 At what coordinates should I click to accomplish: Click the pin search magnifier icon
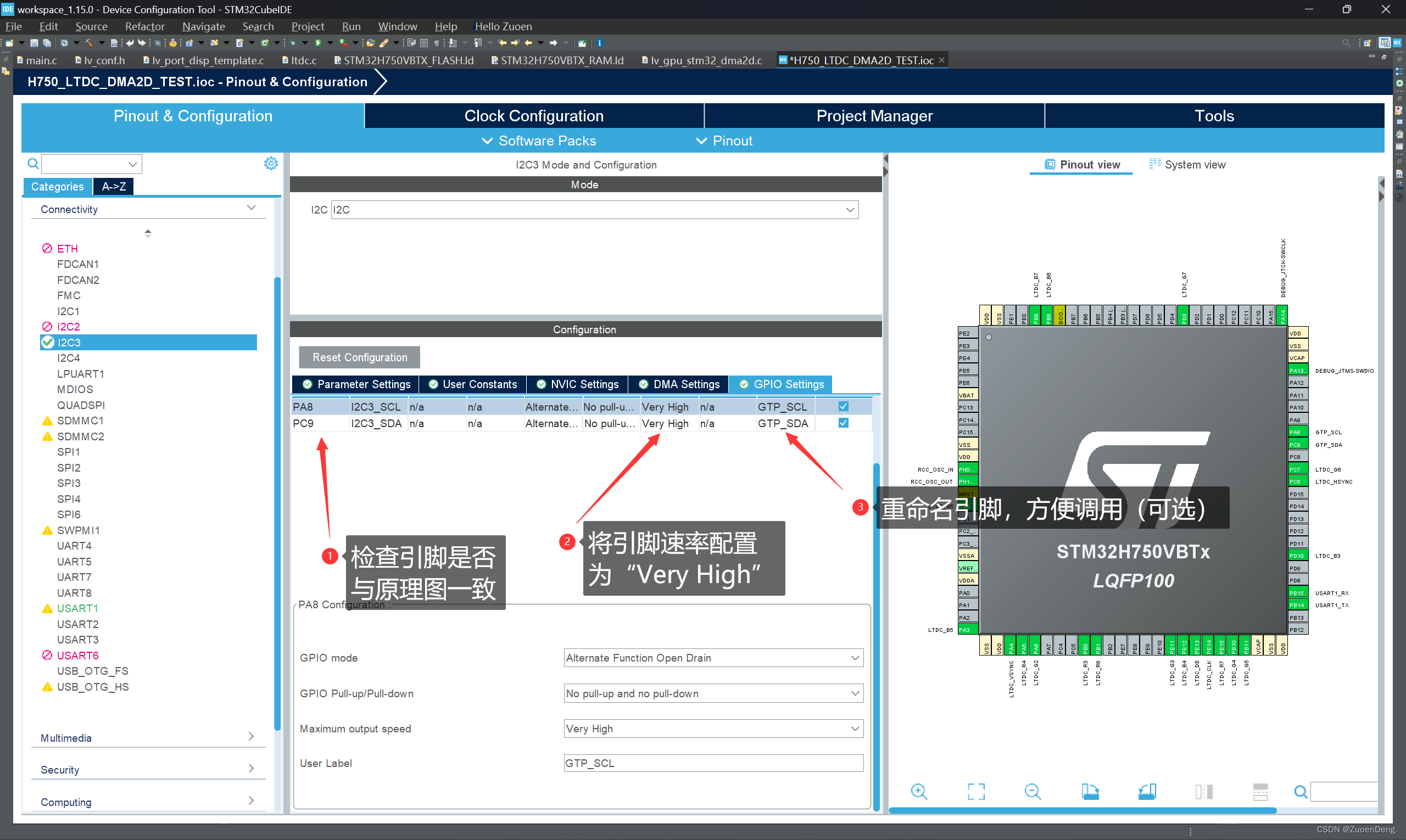pyautogui.click(x=1301, y=791)
